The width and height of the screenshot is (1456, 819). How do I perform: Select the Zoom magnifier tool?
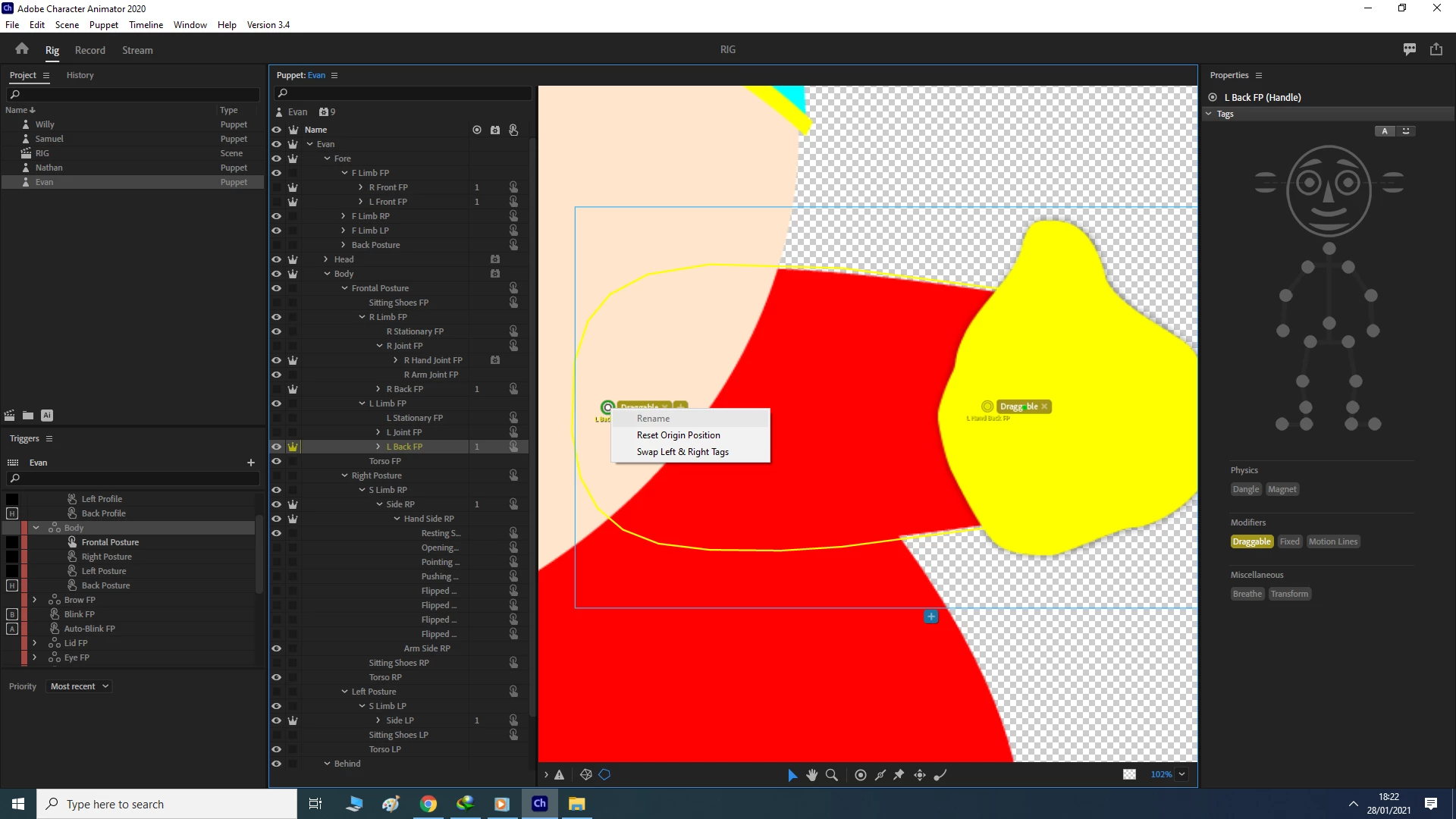tap(831, 774)
